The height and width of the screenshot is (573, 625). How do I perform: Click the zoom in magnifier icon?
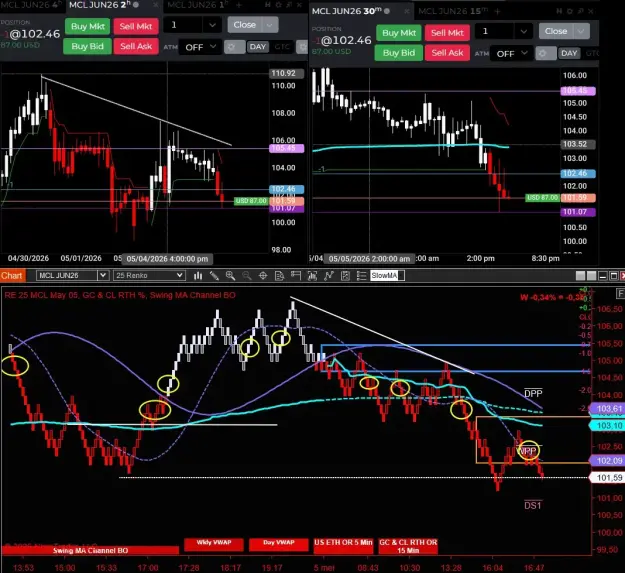(x=230, y=275)
